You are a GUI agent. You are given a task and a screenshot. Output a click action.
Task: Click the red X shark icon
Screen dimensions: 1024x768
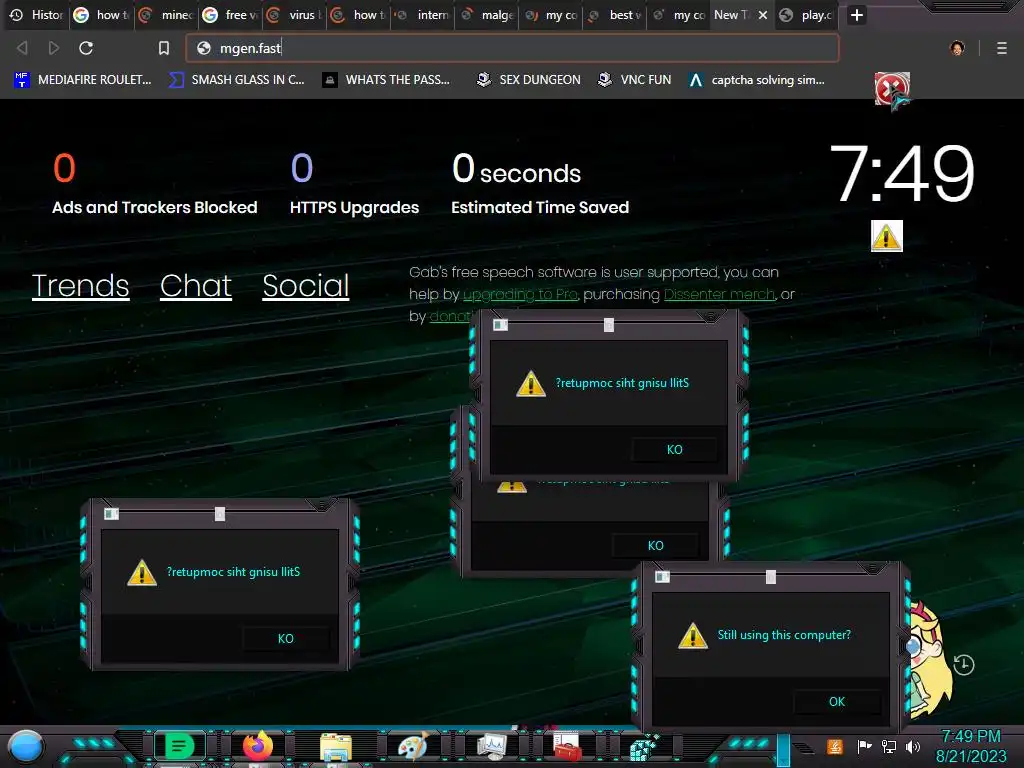click(x=892, y=90)
